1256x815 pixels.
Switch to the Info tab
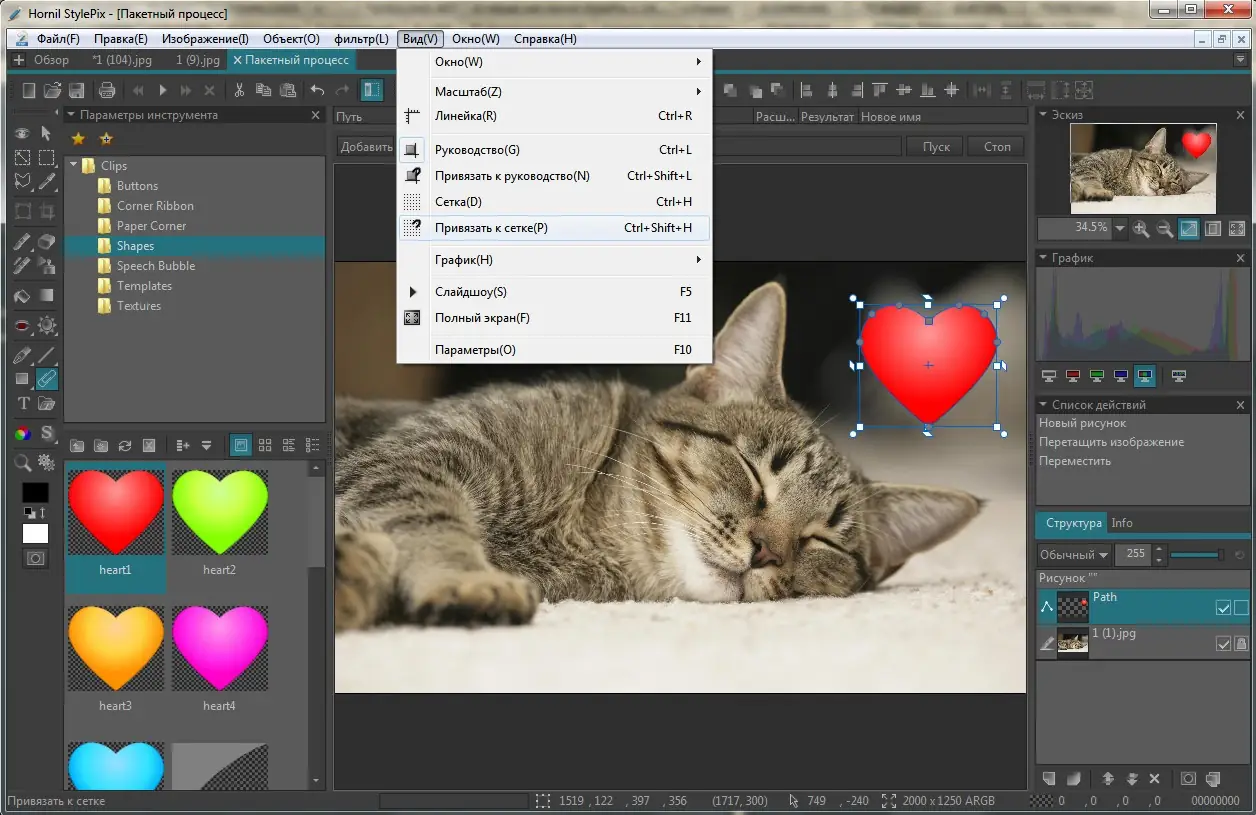pyautogui.click(x=1122, y=523)
